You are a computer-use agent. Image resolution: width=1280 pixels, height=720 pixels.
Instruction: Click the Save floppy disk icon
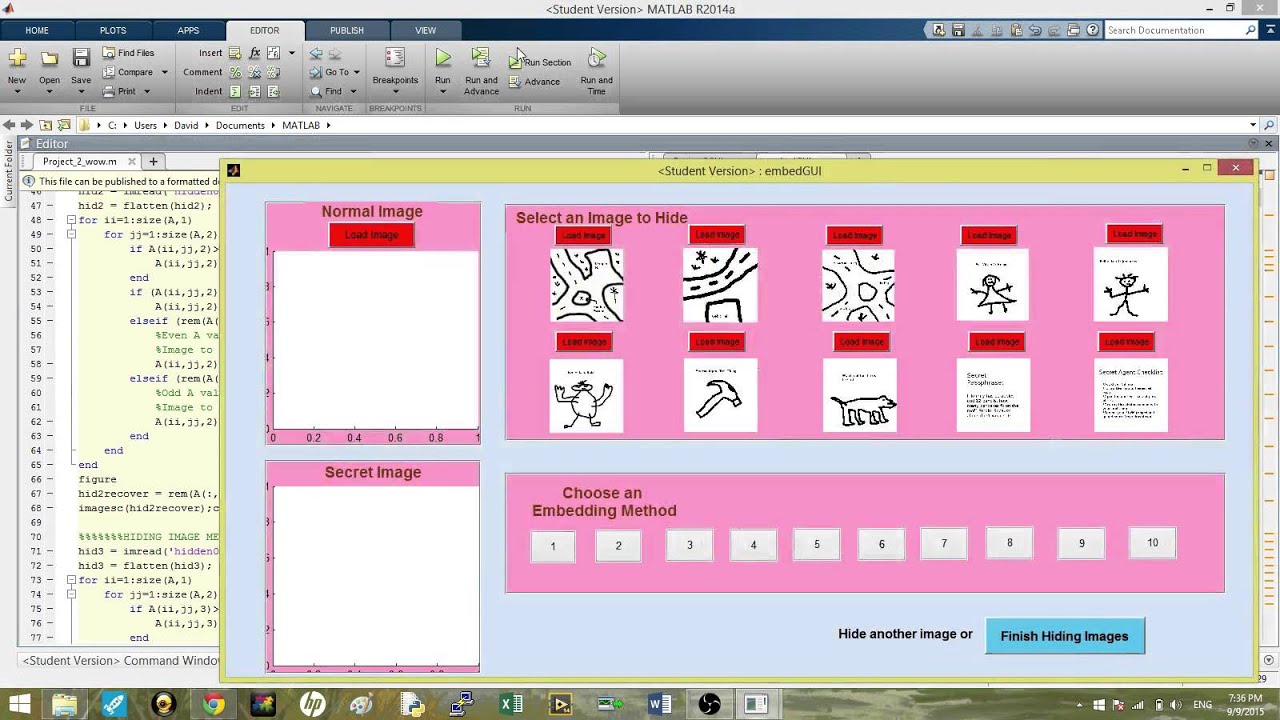coord(81,59)
